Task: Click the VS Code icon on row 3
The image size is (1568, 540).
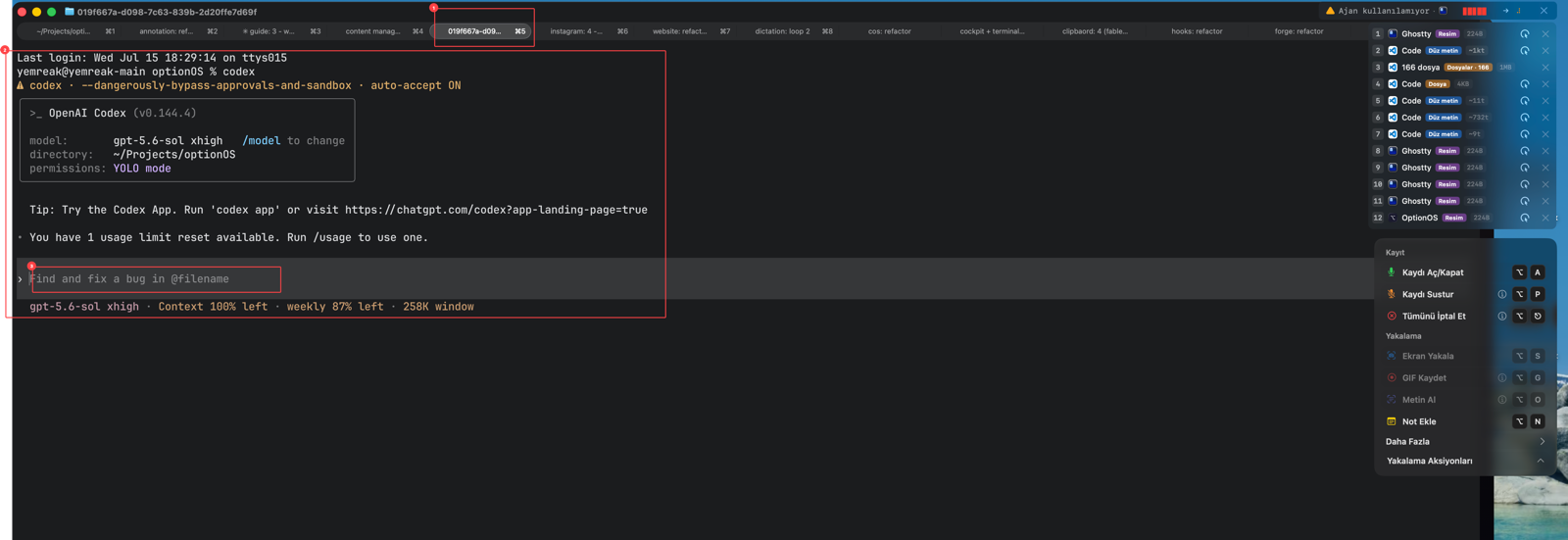Action: (x=1393, y=68)
